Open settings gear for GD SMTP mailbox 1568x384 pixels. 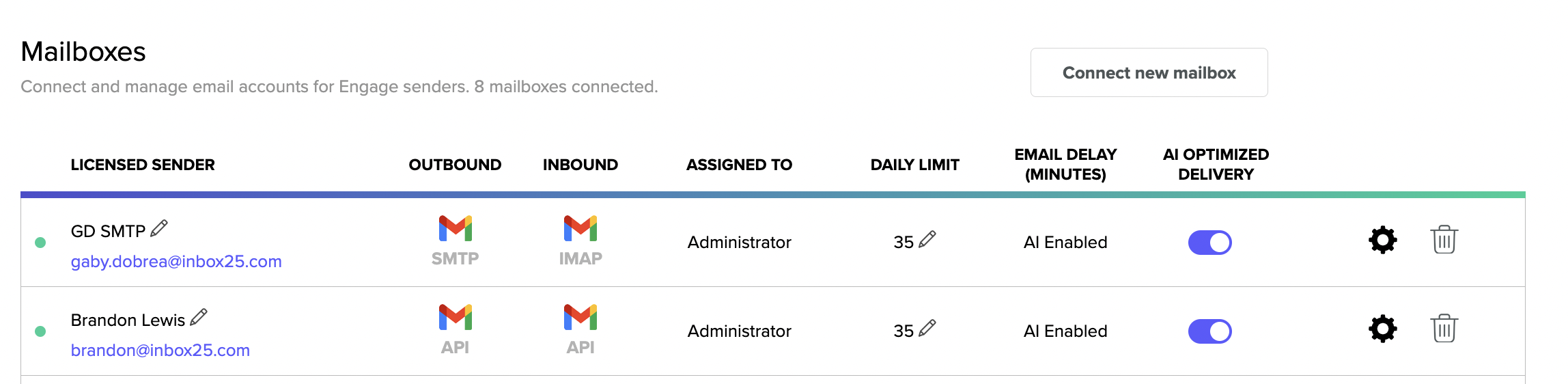(1383, 240)
